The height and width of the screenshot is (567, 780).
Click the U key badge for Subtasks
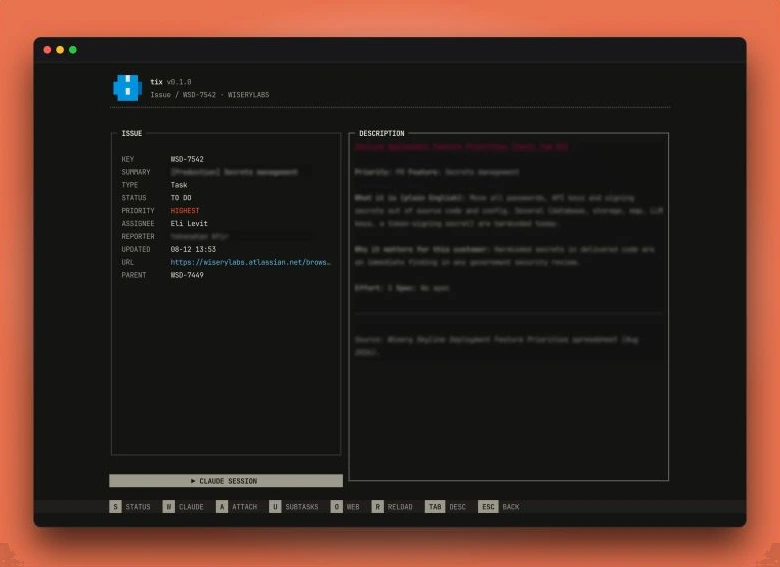(x=275, y=507)
